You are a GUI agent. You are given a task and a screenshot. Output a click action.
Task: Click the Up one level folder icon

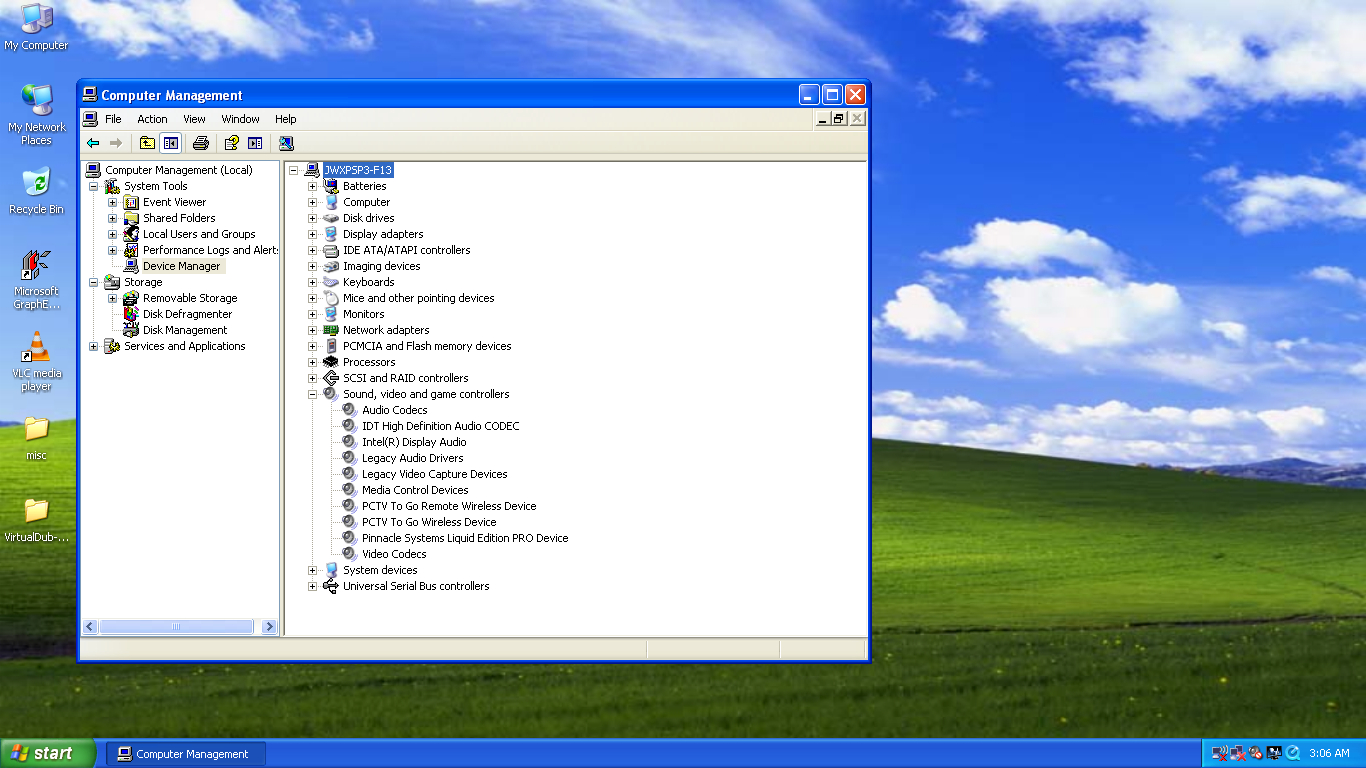click(x=147, y=143)
